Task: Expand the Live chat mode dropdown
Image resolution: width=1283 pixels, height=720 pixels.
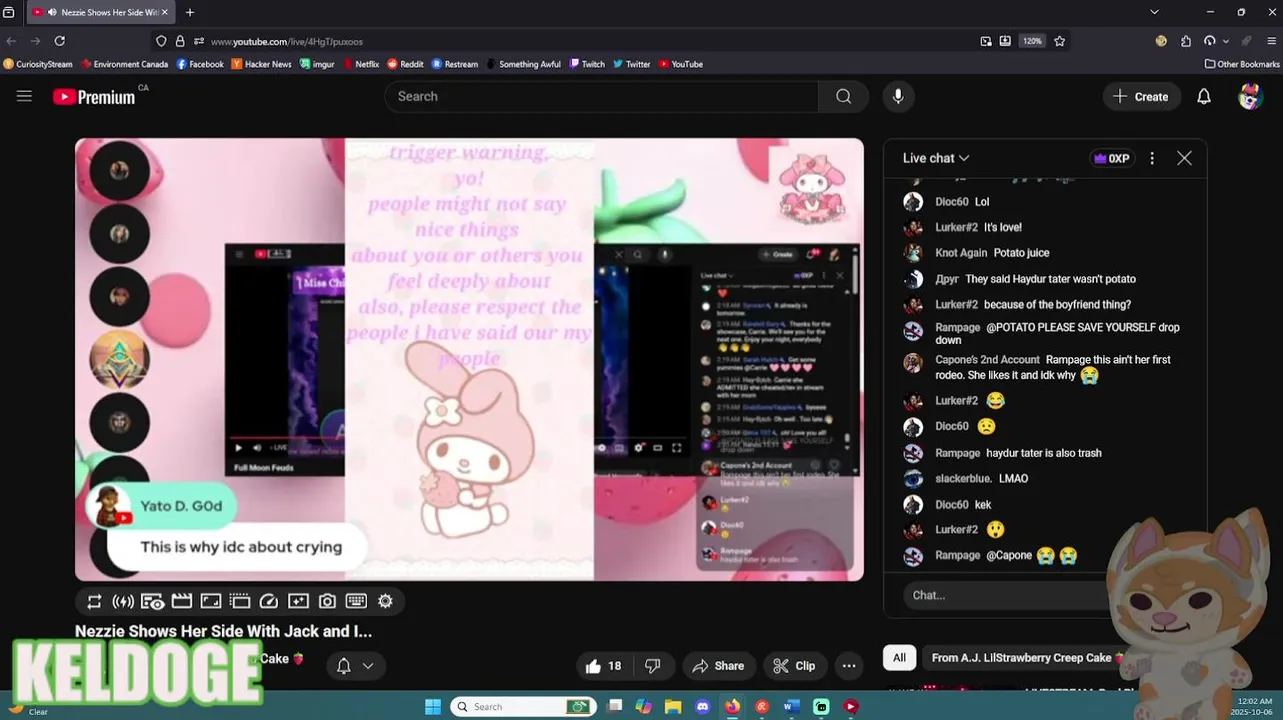Action: click(936, 158)
